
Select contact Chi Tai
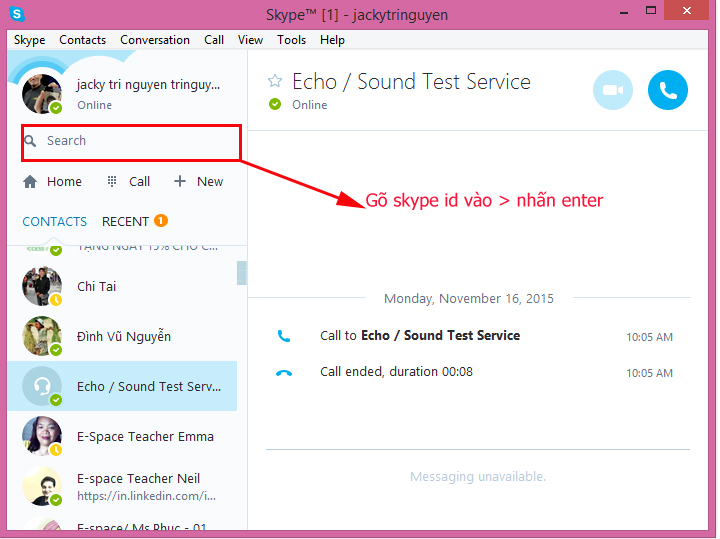[96, 287]
